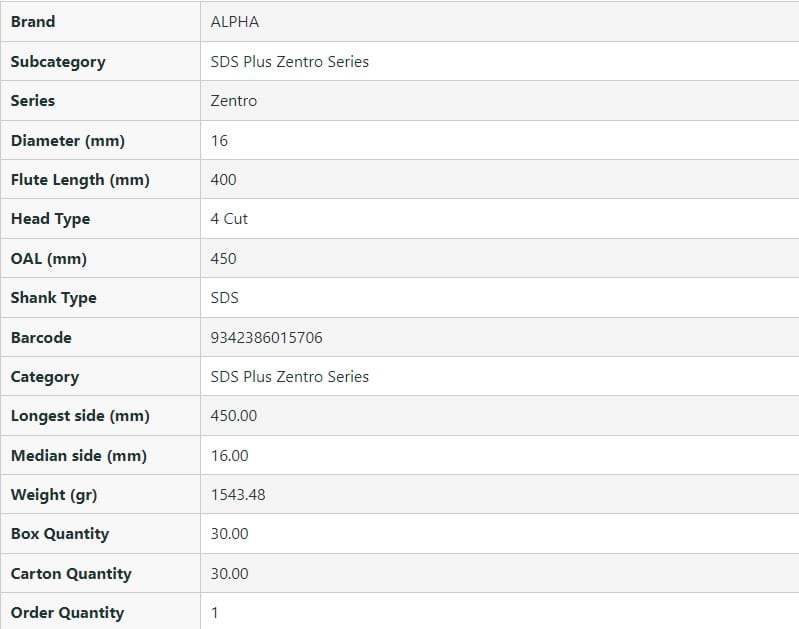This screenshot has width=799, height=629.
Task: Select the Brand row label
Action: tap(33, 22)
